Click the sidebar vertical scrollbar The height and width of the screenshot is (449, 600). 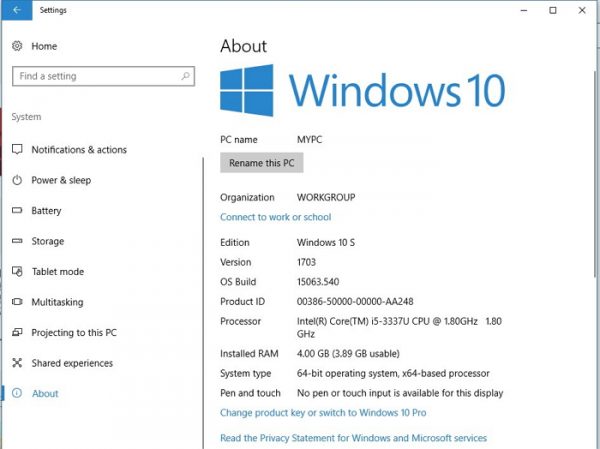pos(203,302)
